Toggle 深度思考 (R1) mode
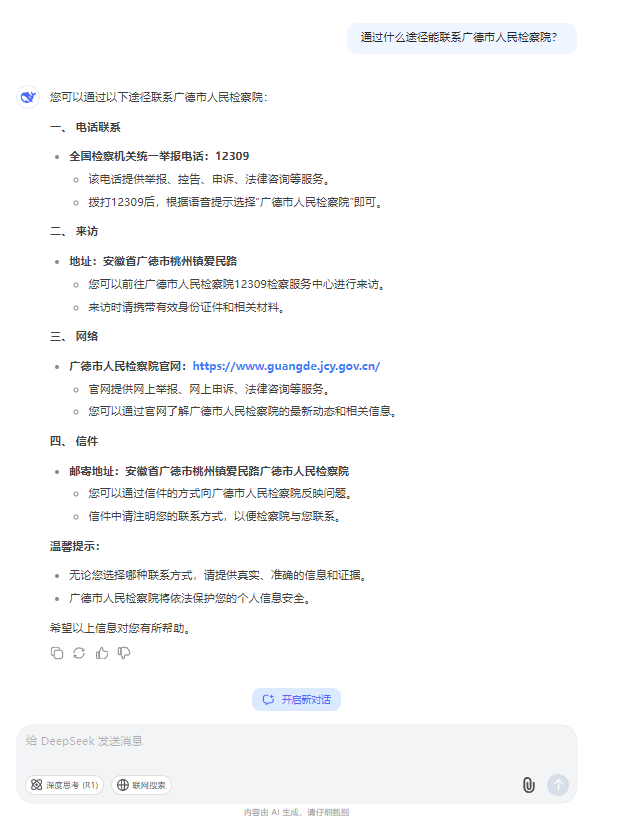This screenshot has height=818, width=629. click(x=65, y=785)
